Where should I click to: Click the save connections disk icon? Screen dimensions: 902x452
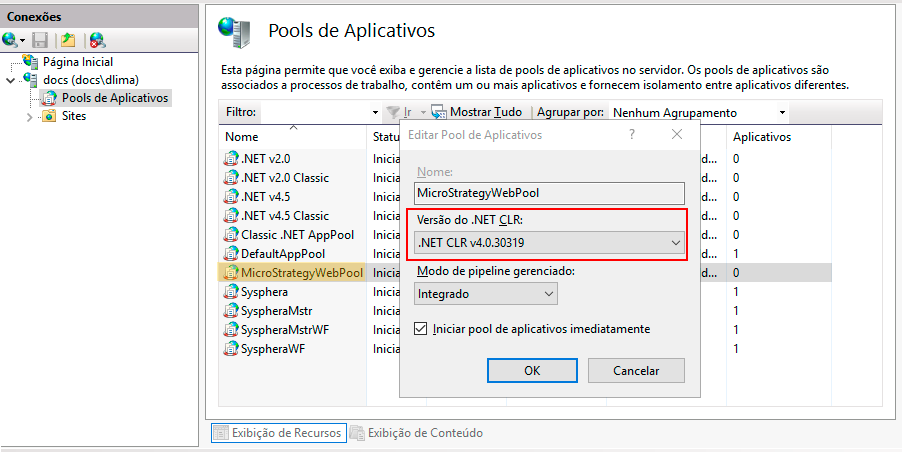(x=40, y=40)
